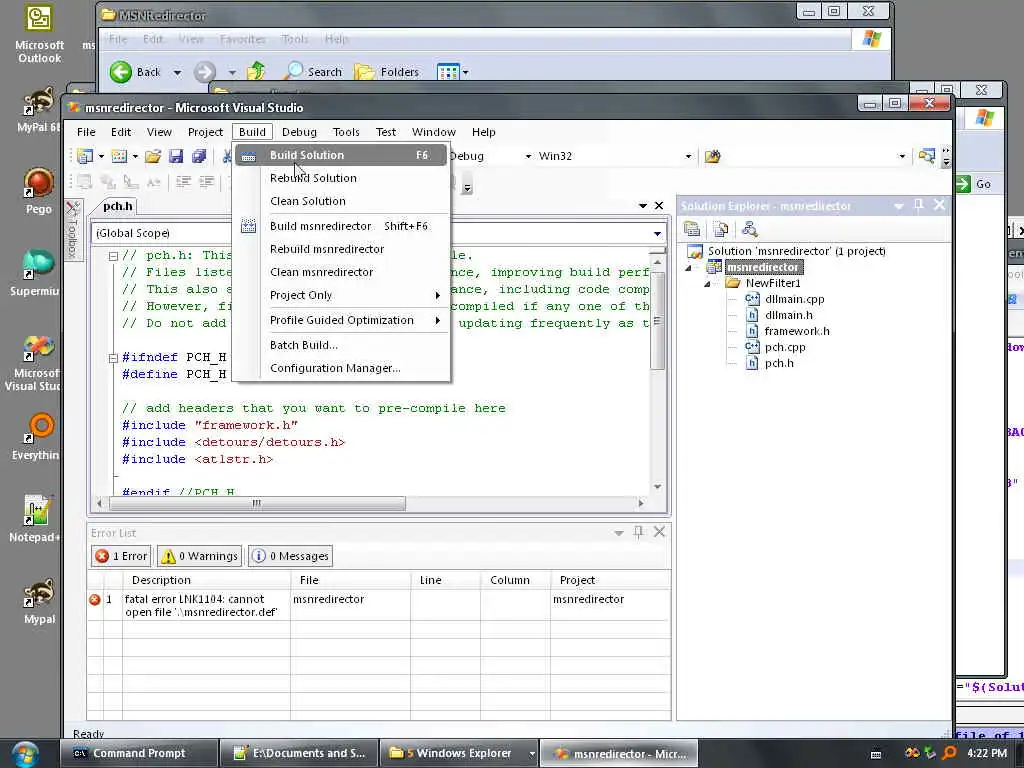This screenshot has width=1024, height=768.
Task: Click the editor horizontal scrollbar thumb
Action: pos(257,504)
